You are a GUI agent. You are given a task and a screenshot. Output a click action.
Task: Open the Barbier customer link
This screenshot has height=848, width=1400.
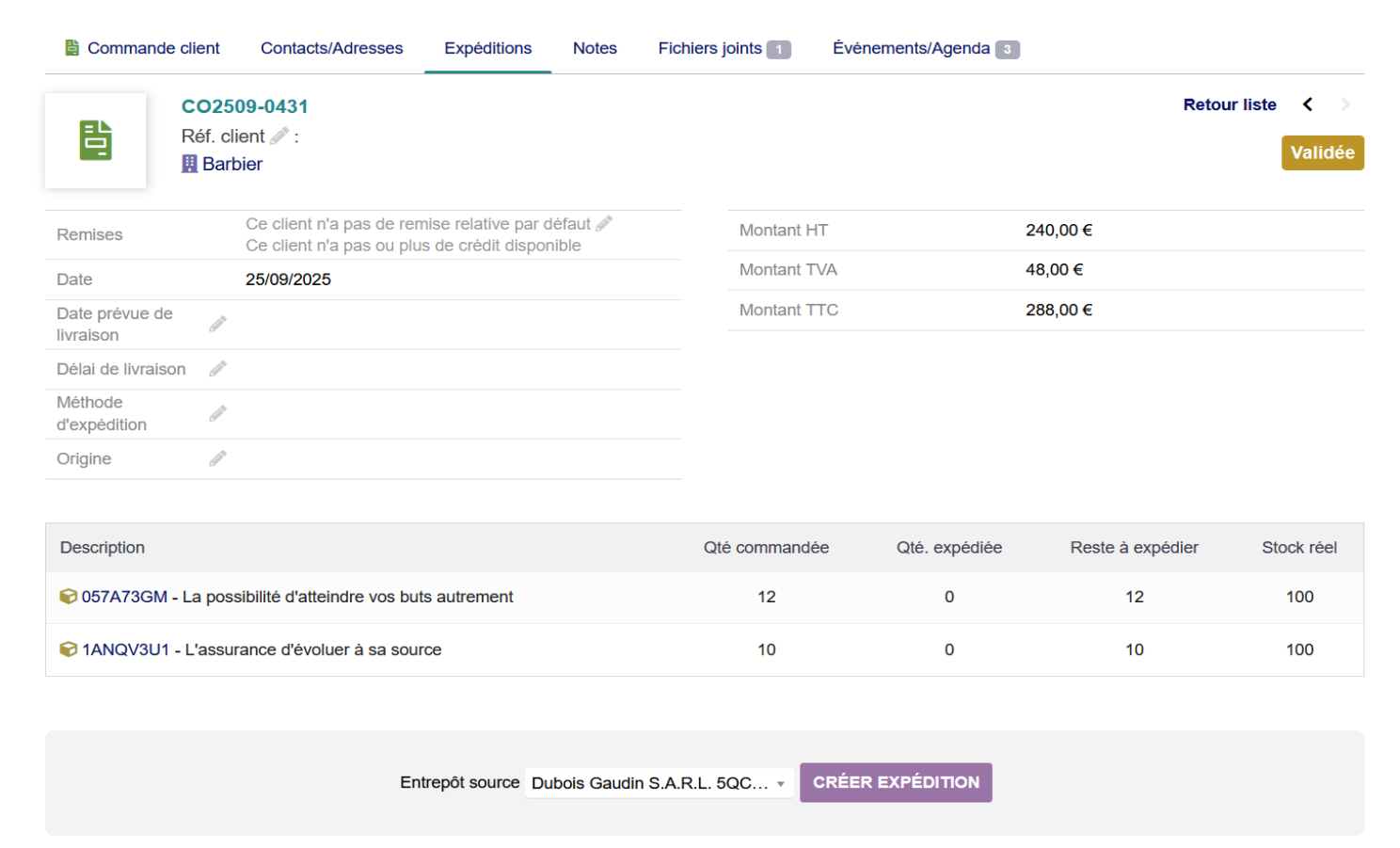coord(232,164)
